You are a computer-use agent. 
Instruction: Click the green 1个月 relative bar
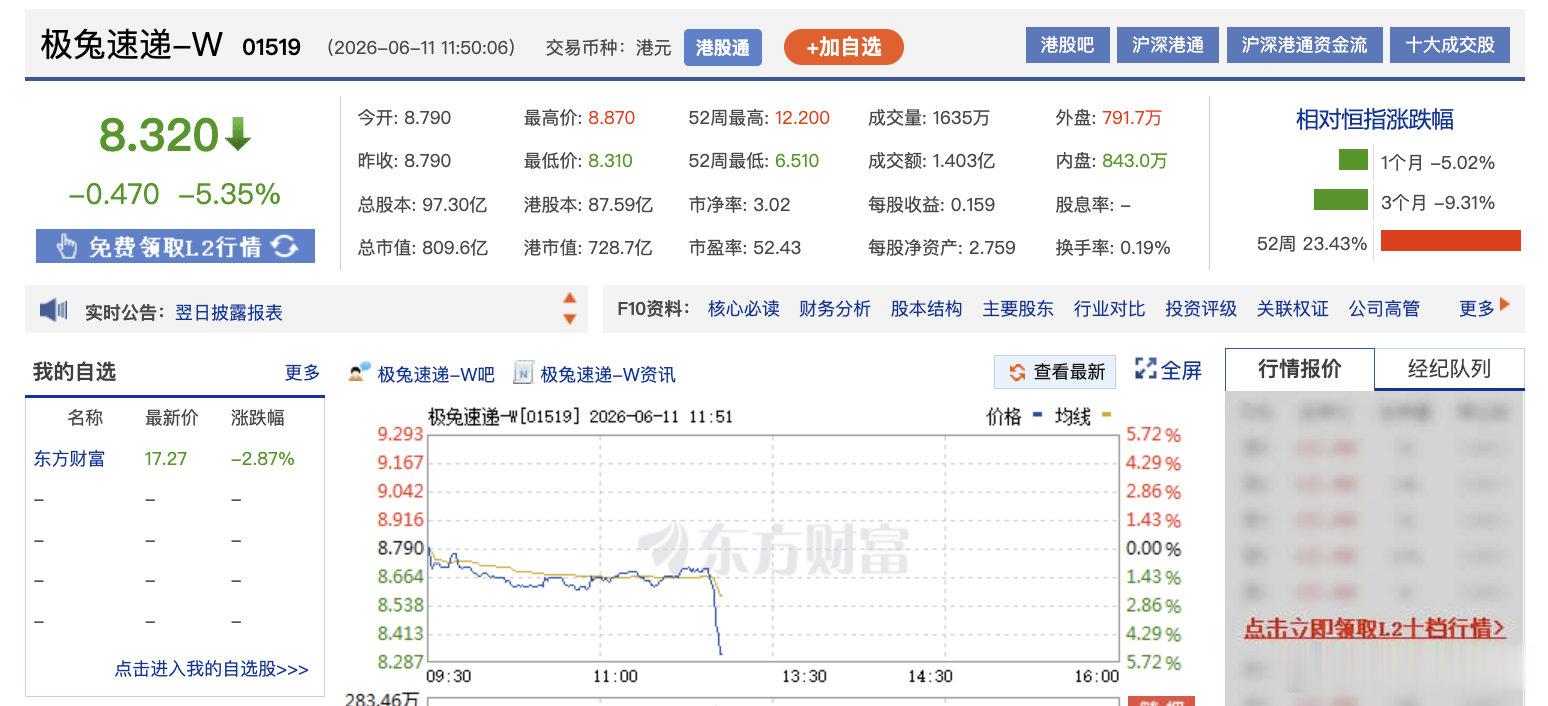point(1353,160)
